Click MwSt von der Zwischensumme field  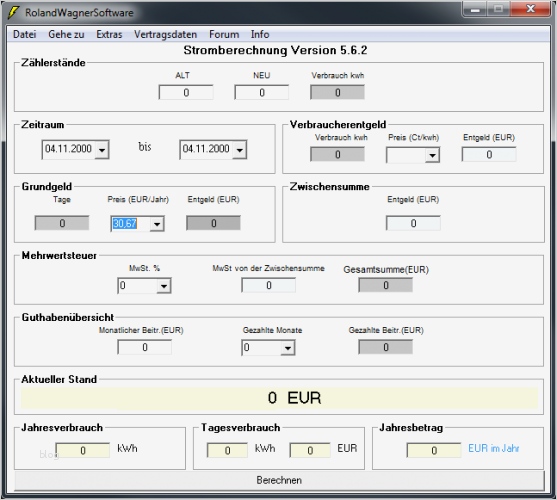pyautogui.click(x=269, y=285)
